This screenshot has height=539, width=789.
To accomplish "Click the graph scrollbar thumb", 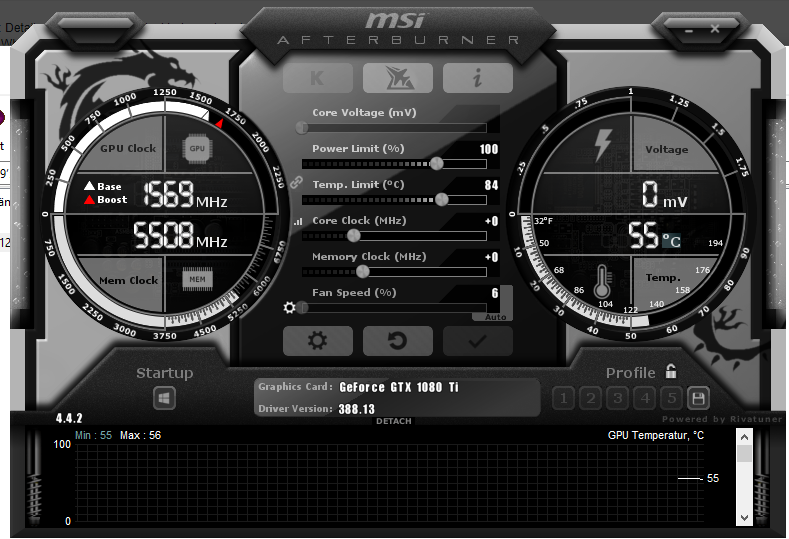I will click(x=744, y=453).
